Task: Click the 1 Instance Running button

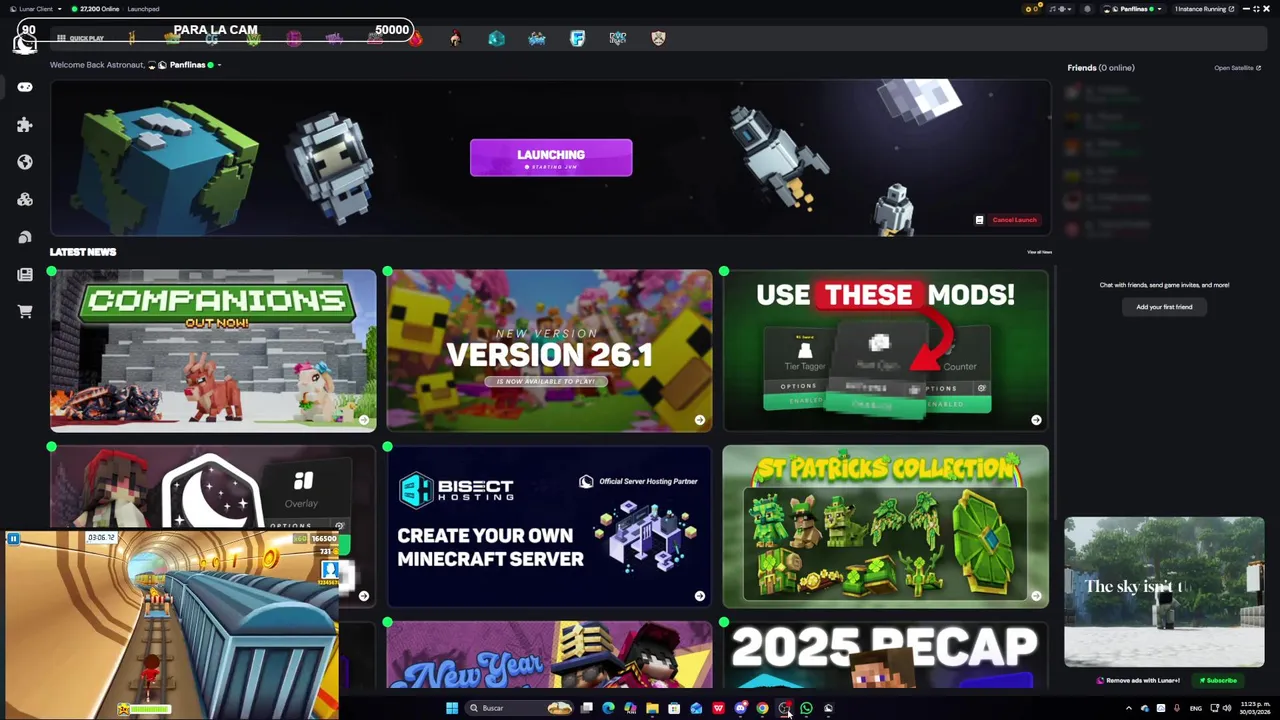Action: coord(1204,9)
